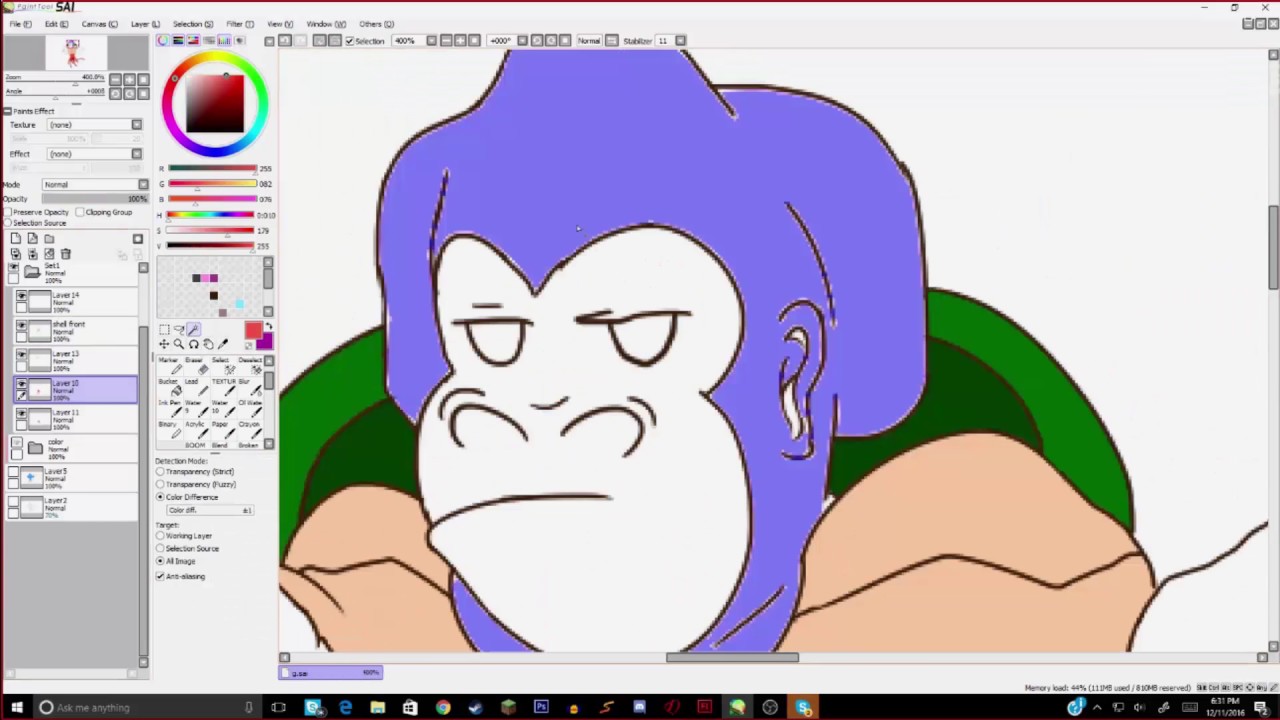
Task: Select the Rotate view tool
Action: pyautogui.click(x=193, y=344)
